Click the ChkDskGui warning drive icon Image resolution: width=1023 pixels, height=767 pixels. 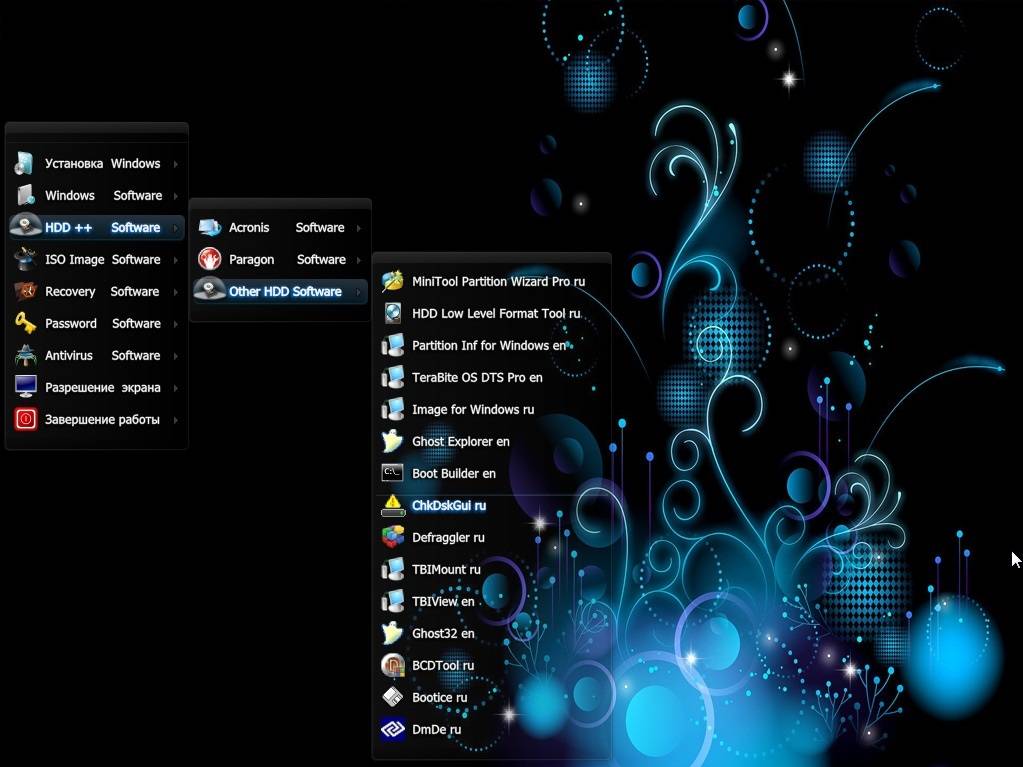coord(393,505)
